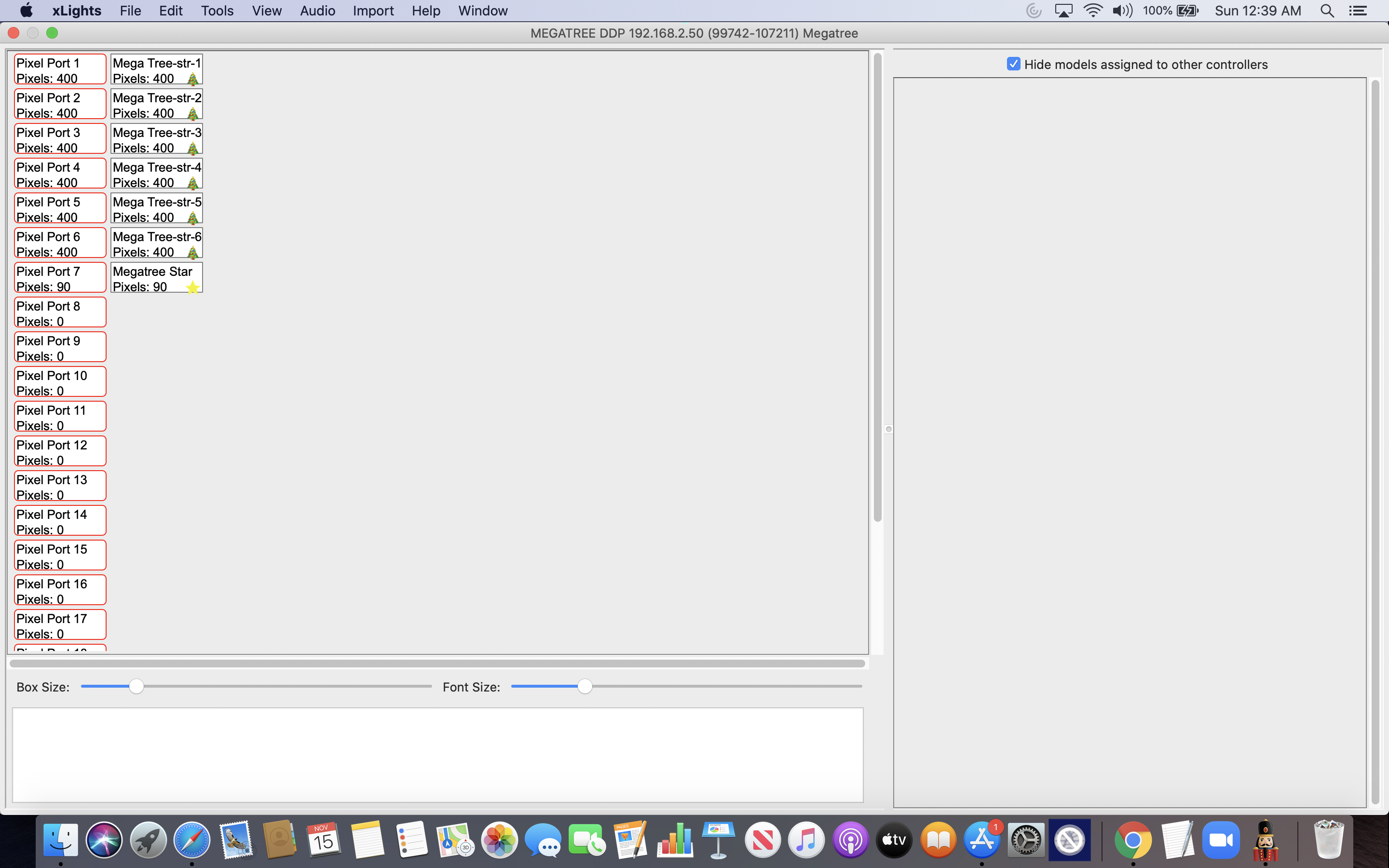Viewport: 1389px width, 868px height.
Task: Open the File menu
Action: click(130, 11)
